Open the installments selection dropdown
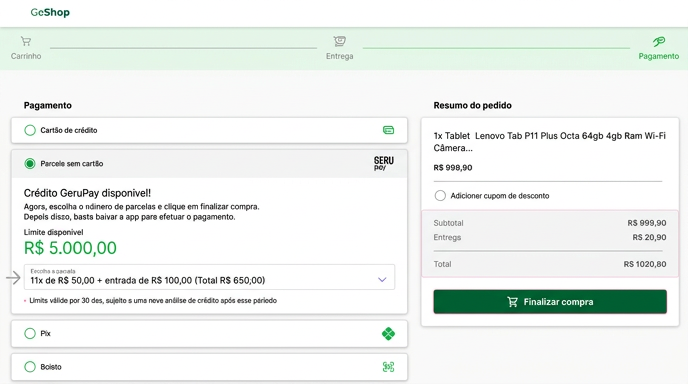This screenshot has height=384, width=688. 209,277
